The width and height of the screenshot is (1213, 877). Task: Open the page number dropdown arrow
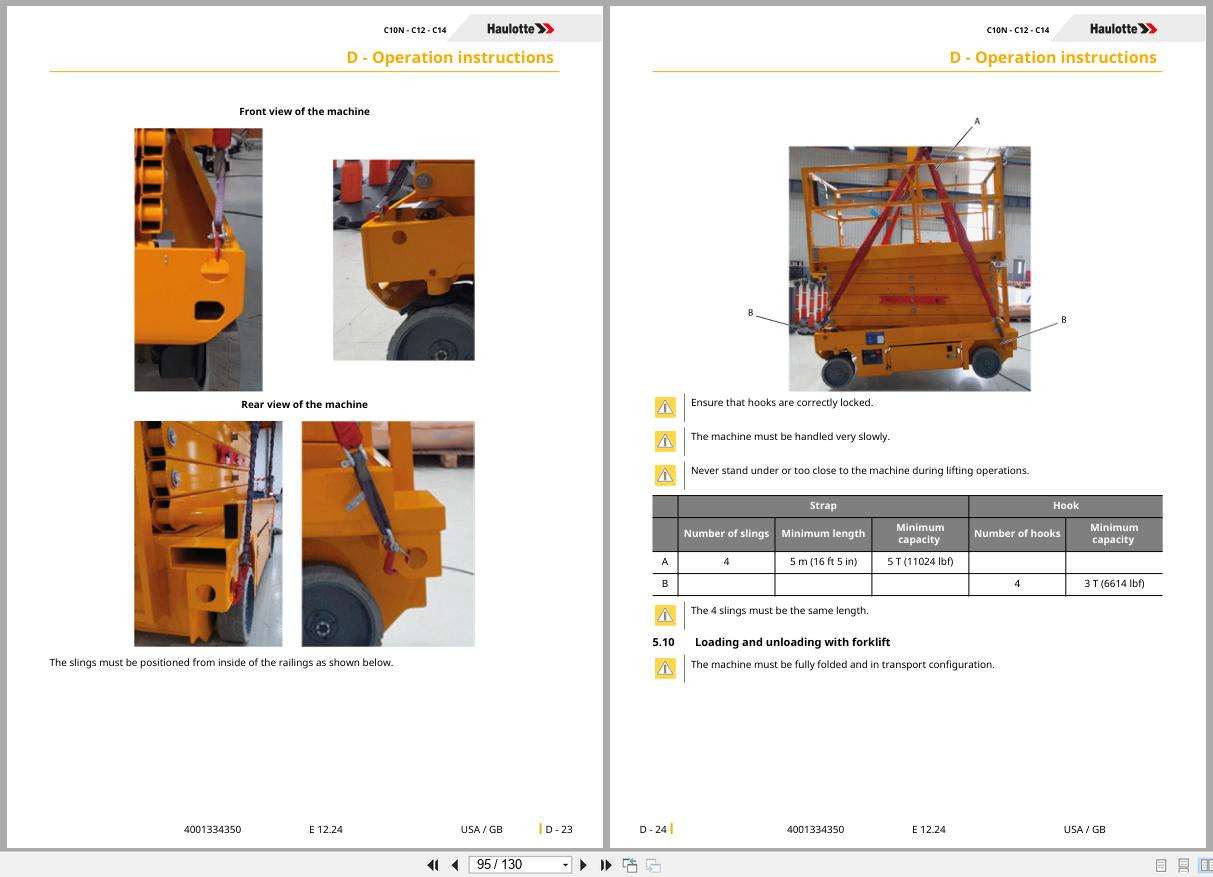[566, 865]
